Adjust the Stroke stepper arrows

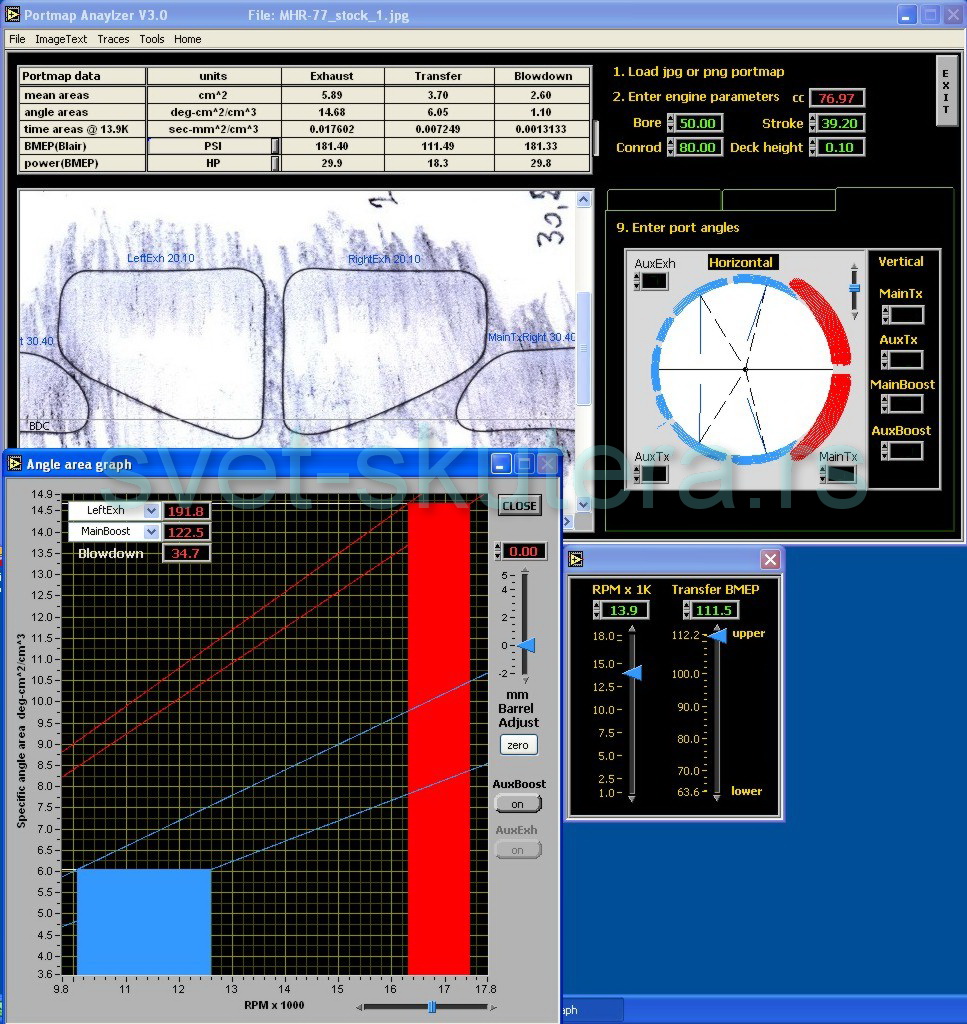(x=812, y=123)
